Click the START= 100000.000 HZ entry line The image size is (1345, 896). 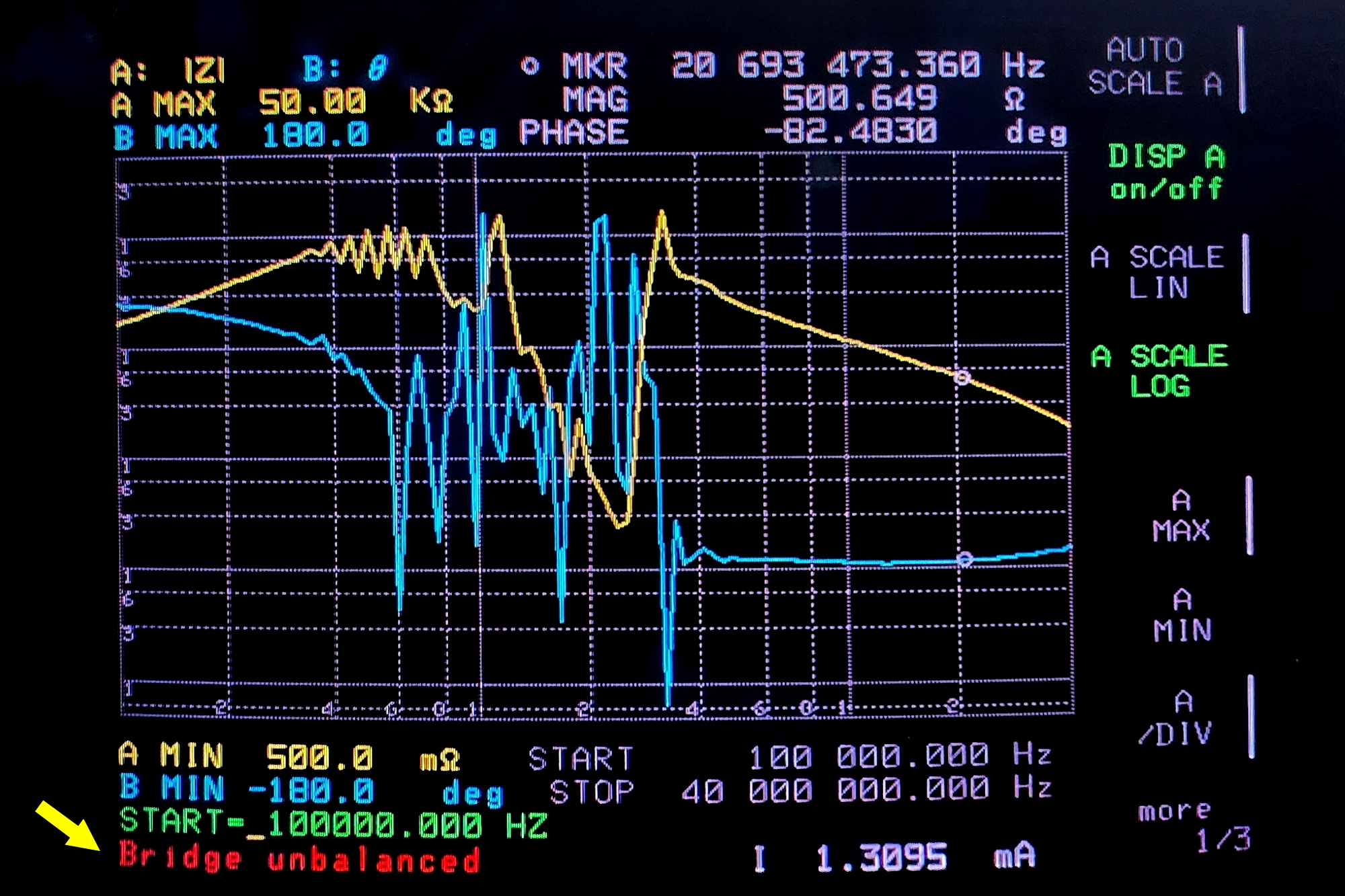[334, 824]
